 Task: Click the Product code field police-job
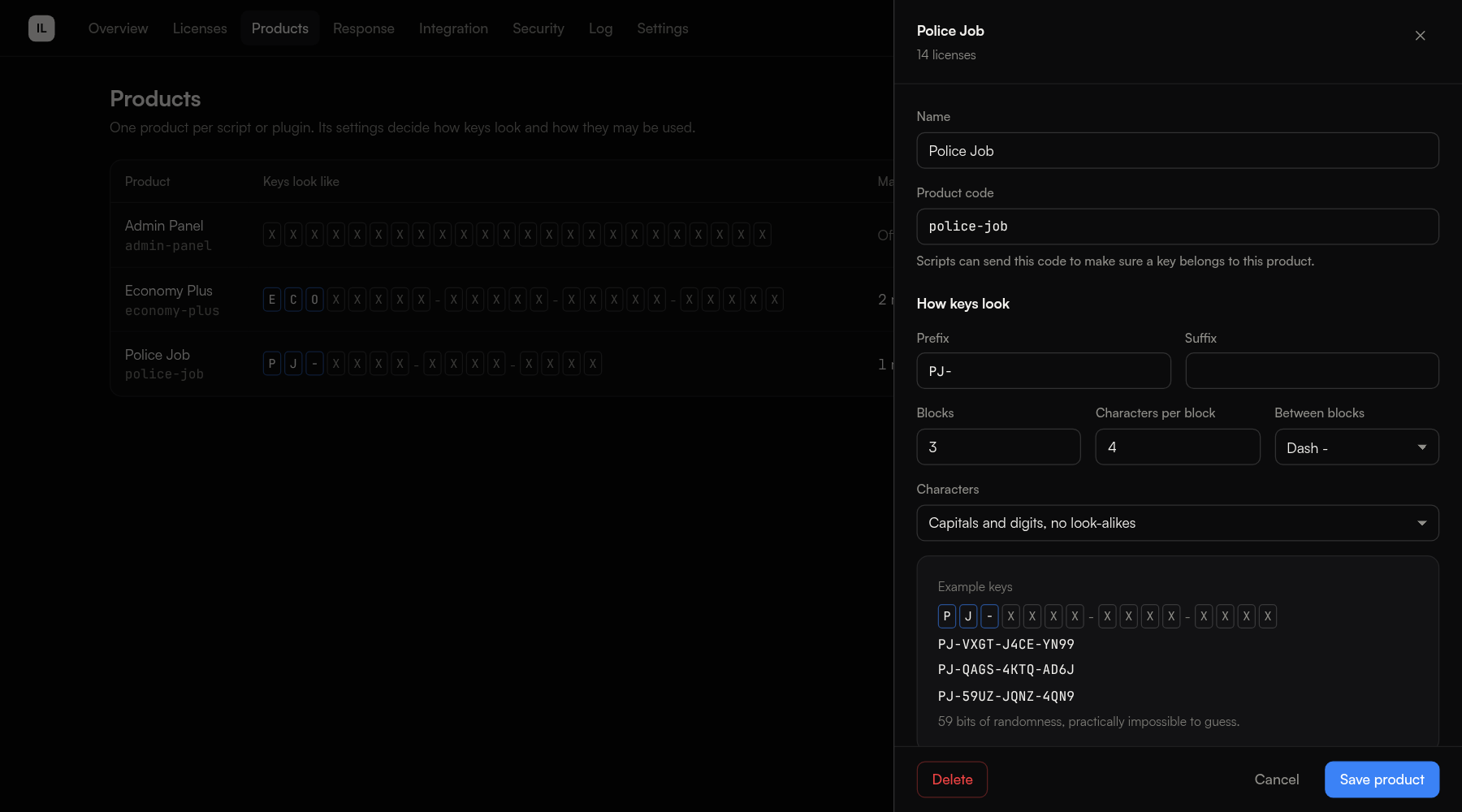click(1178, 227)
